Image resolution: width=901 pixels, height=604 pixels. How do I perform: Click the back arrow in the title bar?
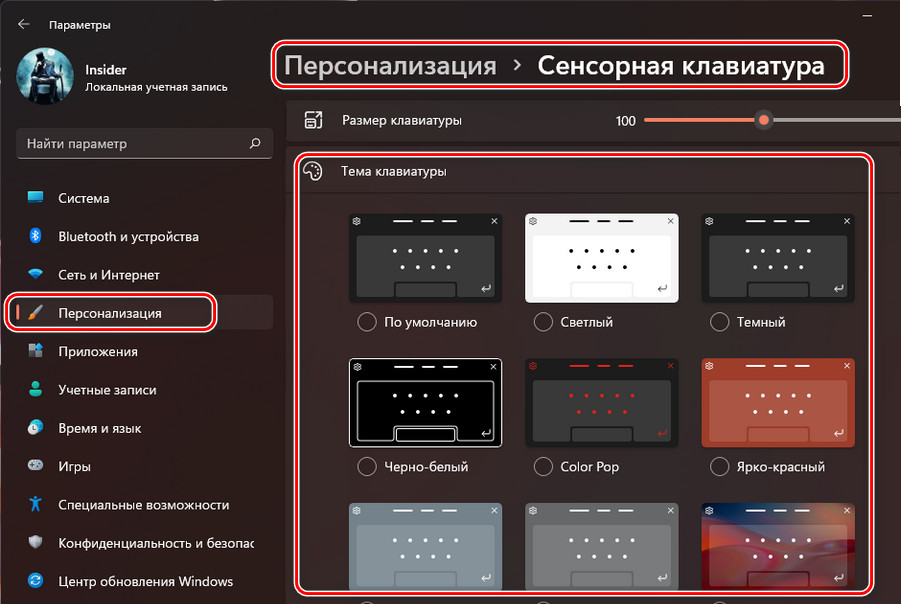click(x=24, y=24)
